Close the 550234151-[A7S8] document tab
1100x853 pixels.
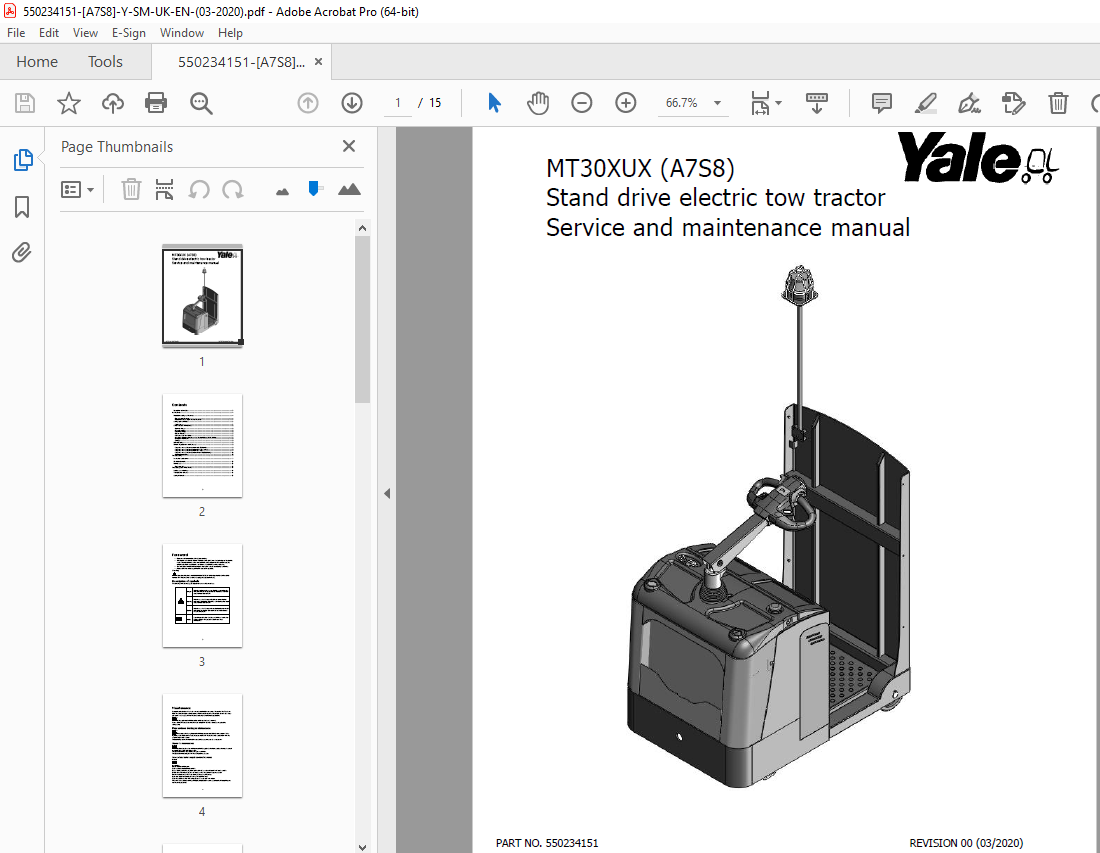(318, 62)
